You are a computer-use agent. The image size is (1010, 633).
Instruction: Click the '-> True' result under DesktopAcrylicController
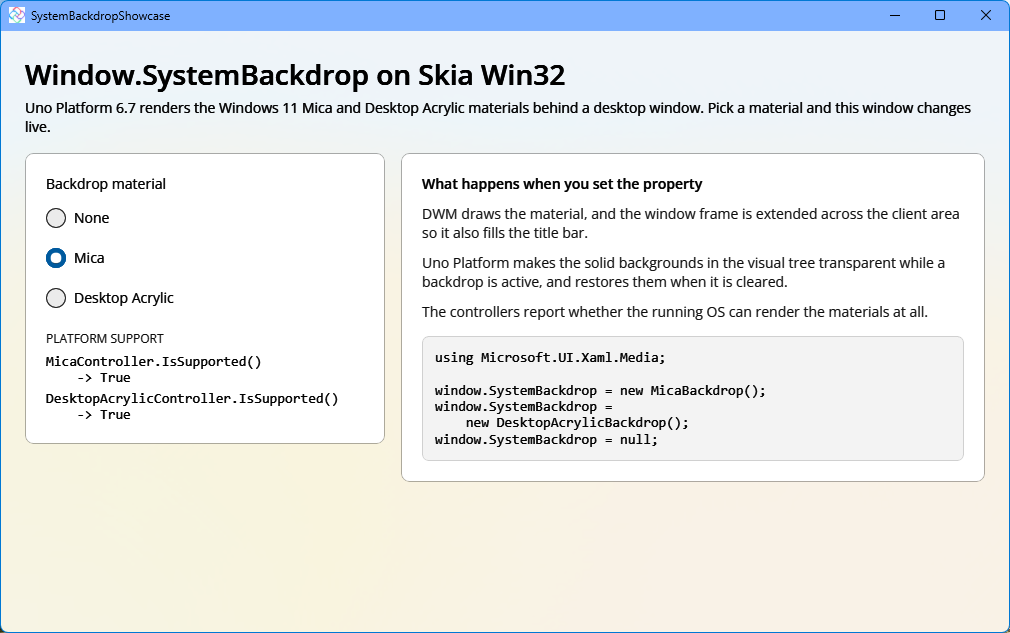pyautogui.click(x=104, y=415)
